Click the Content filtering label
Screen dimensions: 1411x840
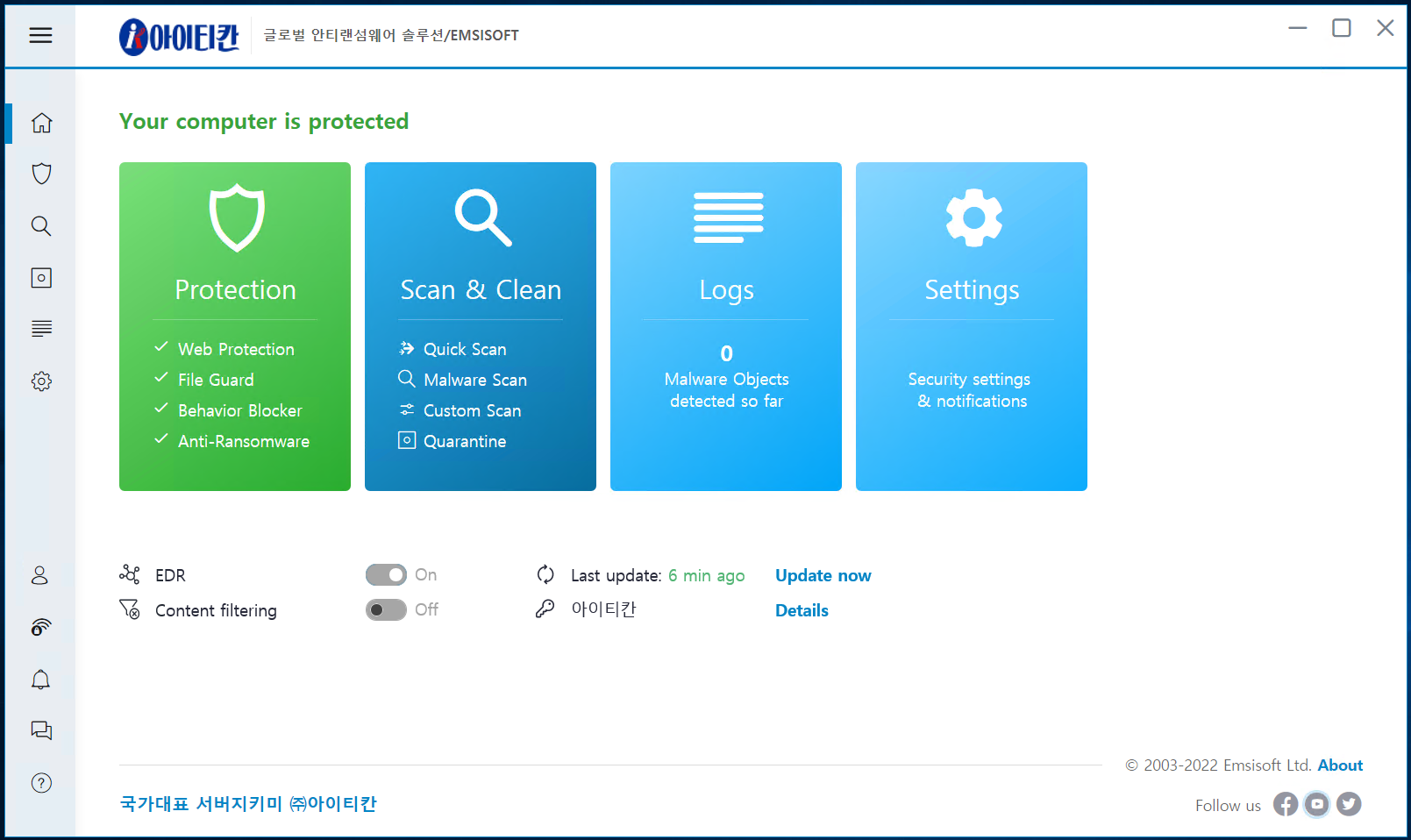pos(216,610)
